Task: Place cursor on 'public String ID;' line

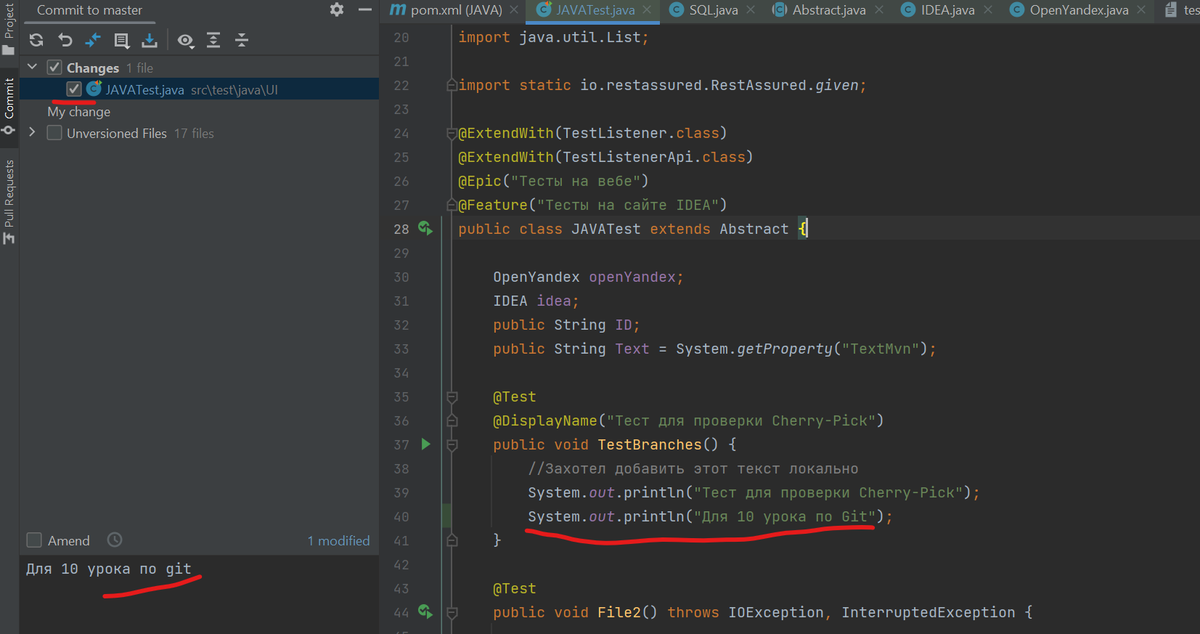Action: [x=567, y=325]
